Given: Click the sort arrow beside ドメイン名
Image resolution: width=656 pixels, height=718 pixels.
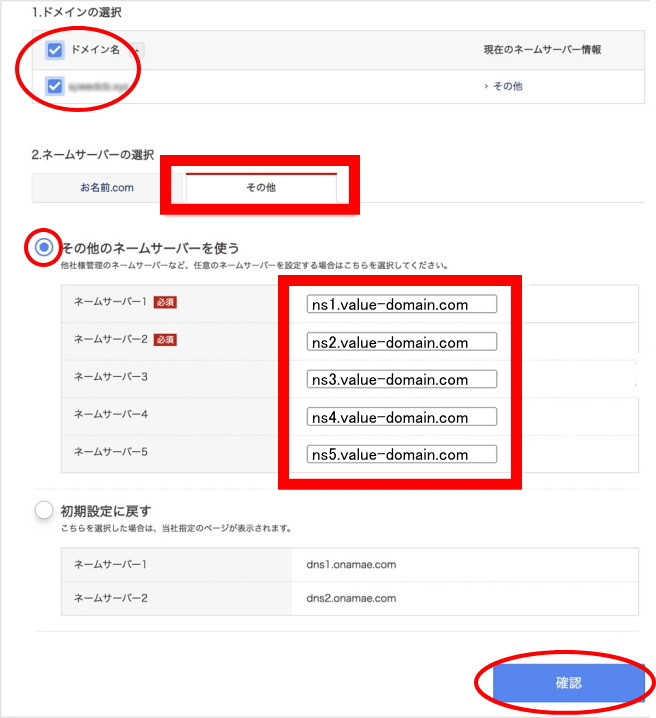Looking at the screenshot, I should coord(136,50).
